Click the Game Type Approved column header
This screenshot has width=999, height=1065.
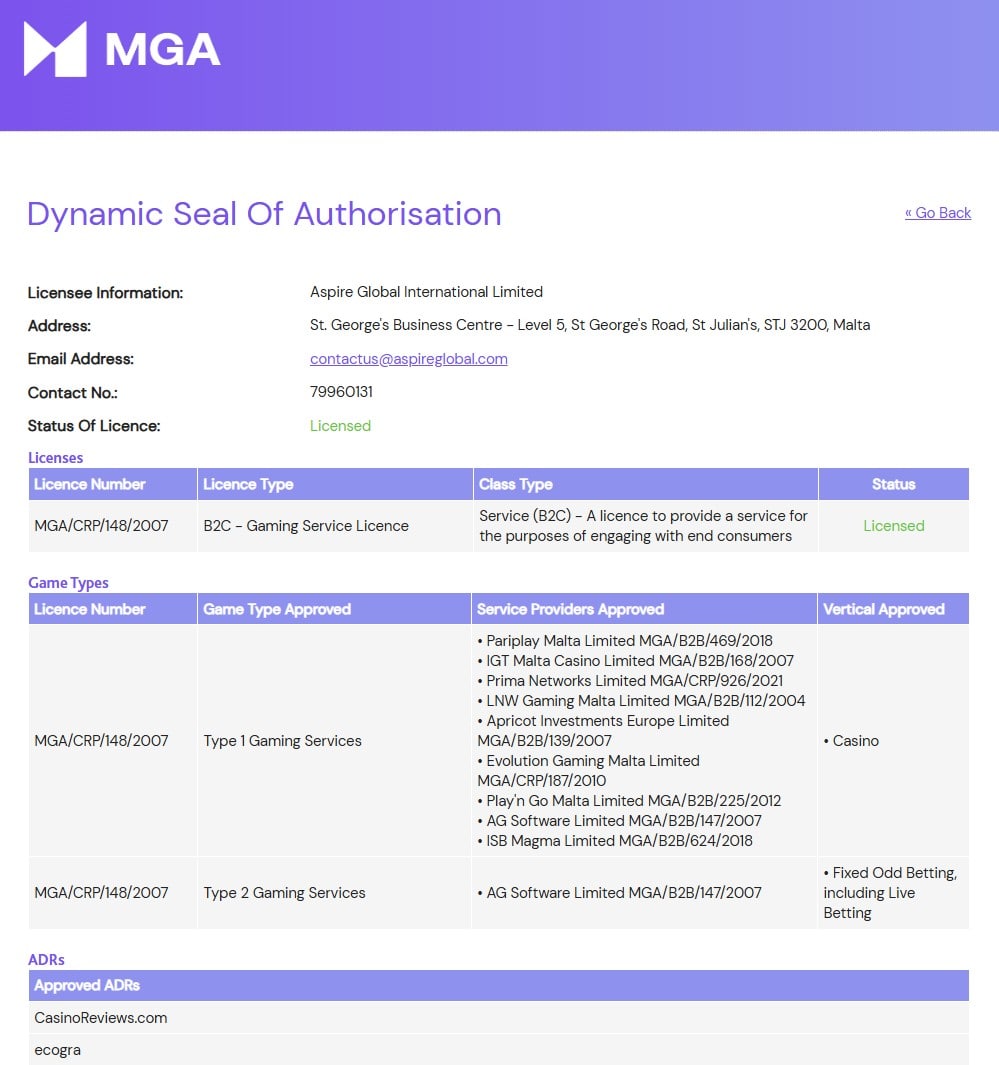(x=277, y=609)
